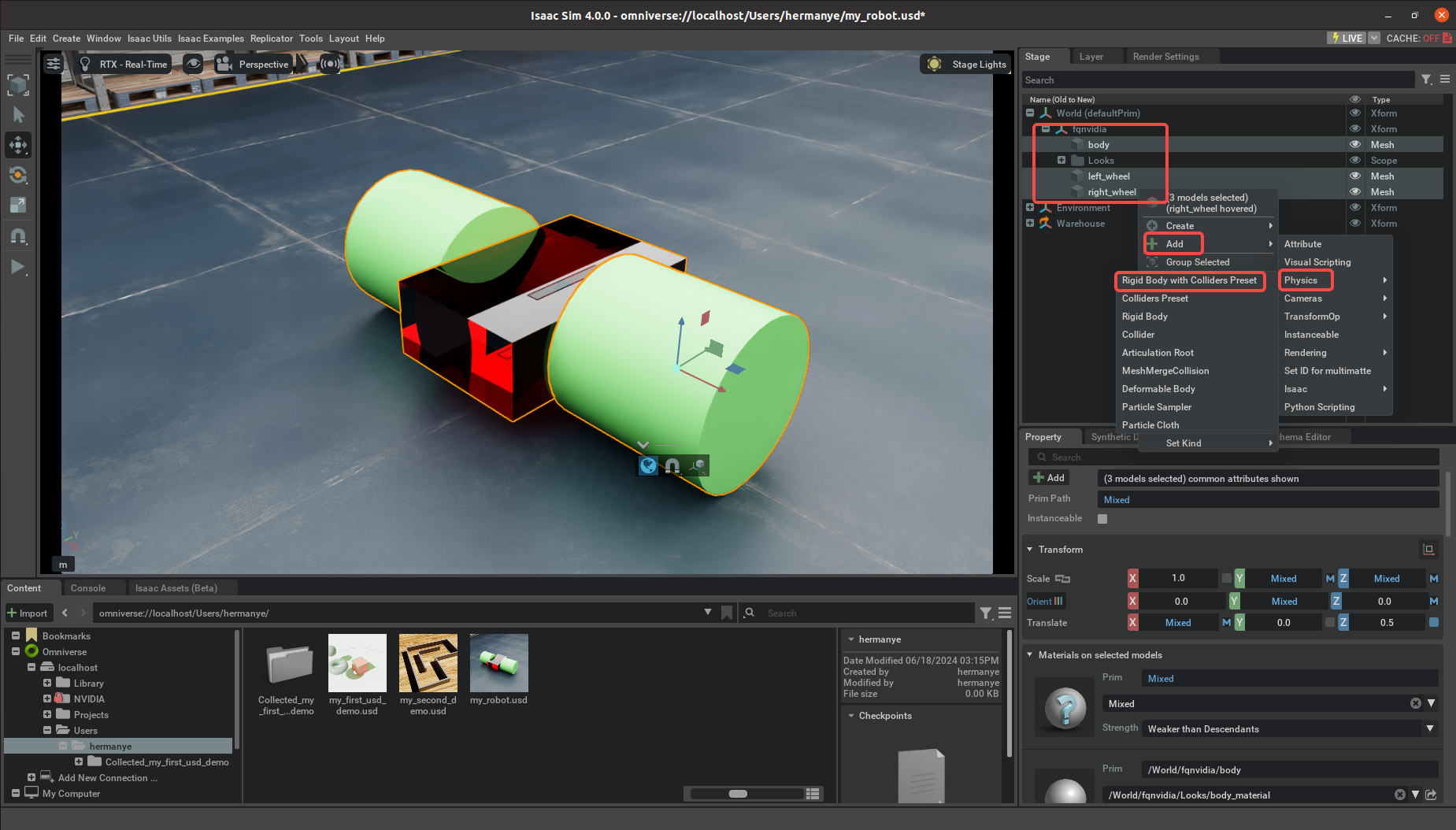Choose Colliders Preset from submenu

(1154, 298)
